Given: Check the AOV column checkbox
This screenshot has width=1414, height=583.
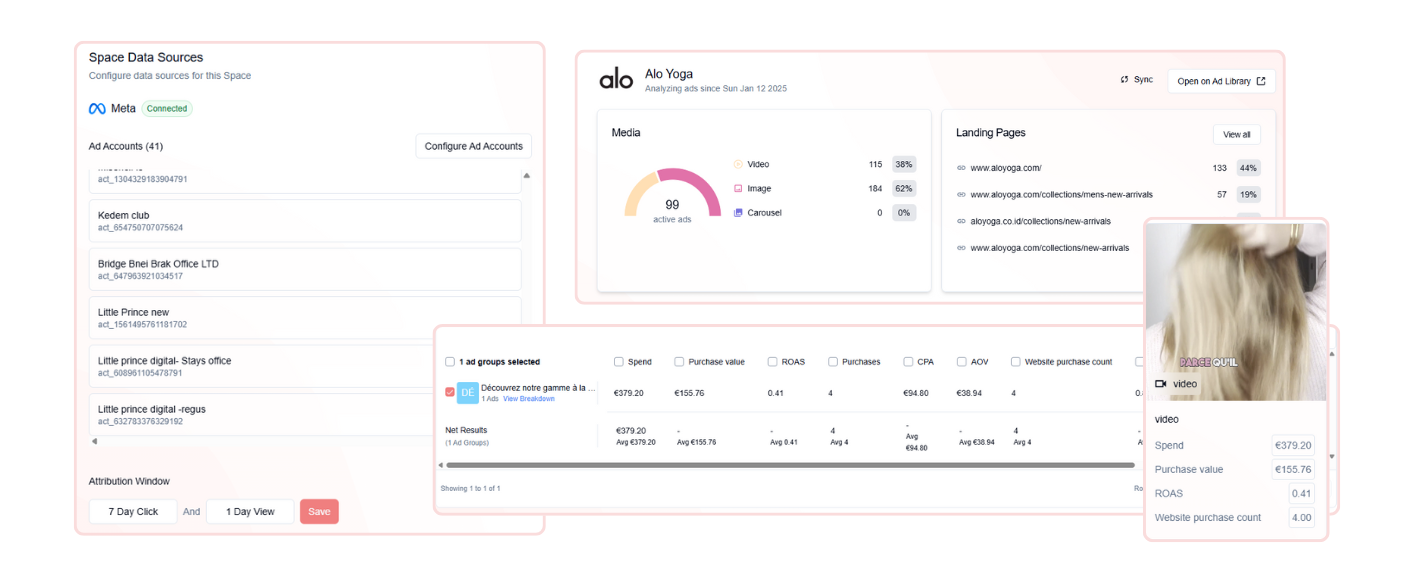Looking at the screenshot, I should [x=962, y=362].
